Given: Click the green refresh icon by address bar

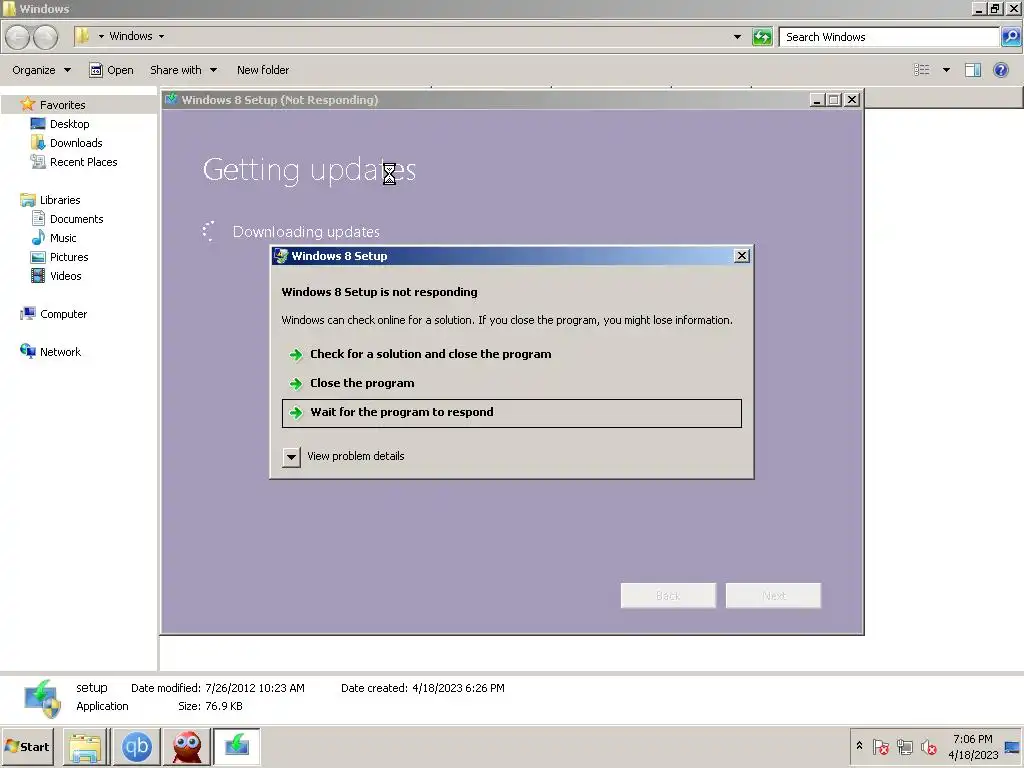Looking at the screenshot, I should 762,37.
